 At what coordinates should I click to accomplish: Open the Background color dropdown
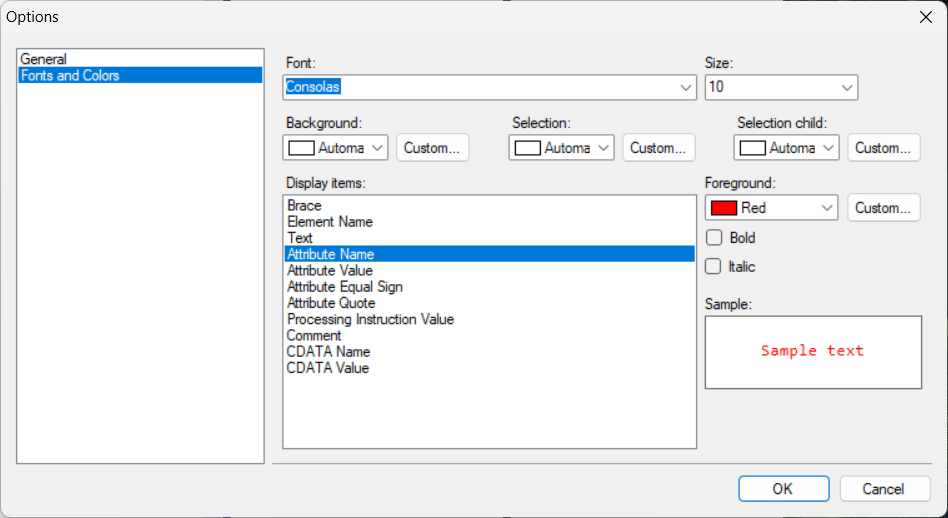(x=335, y=148)
